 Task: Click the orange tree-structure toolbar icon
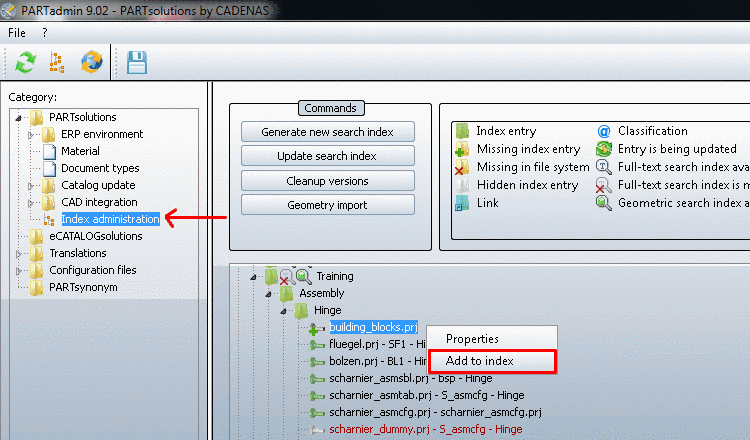57,63
